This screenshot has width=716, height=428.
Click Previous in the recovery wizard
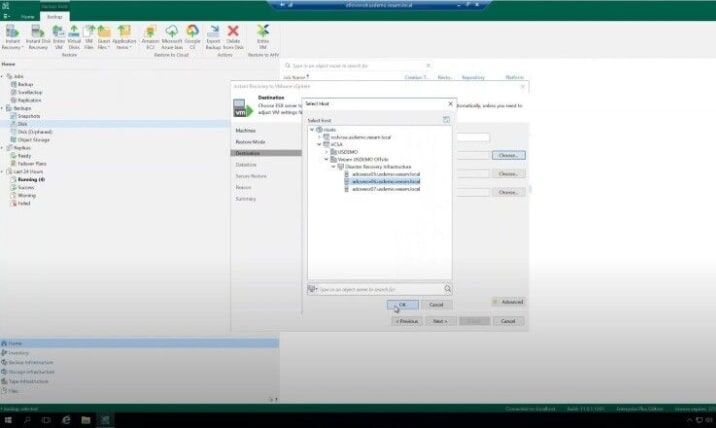click(406, 321)
